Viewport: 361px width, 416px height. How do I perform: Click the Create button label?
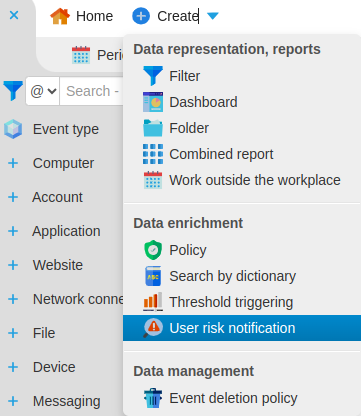[x=178, y=16]
